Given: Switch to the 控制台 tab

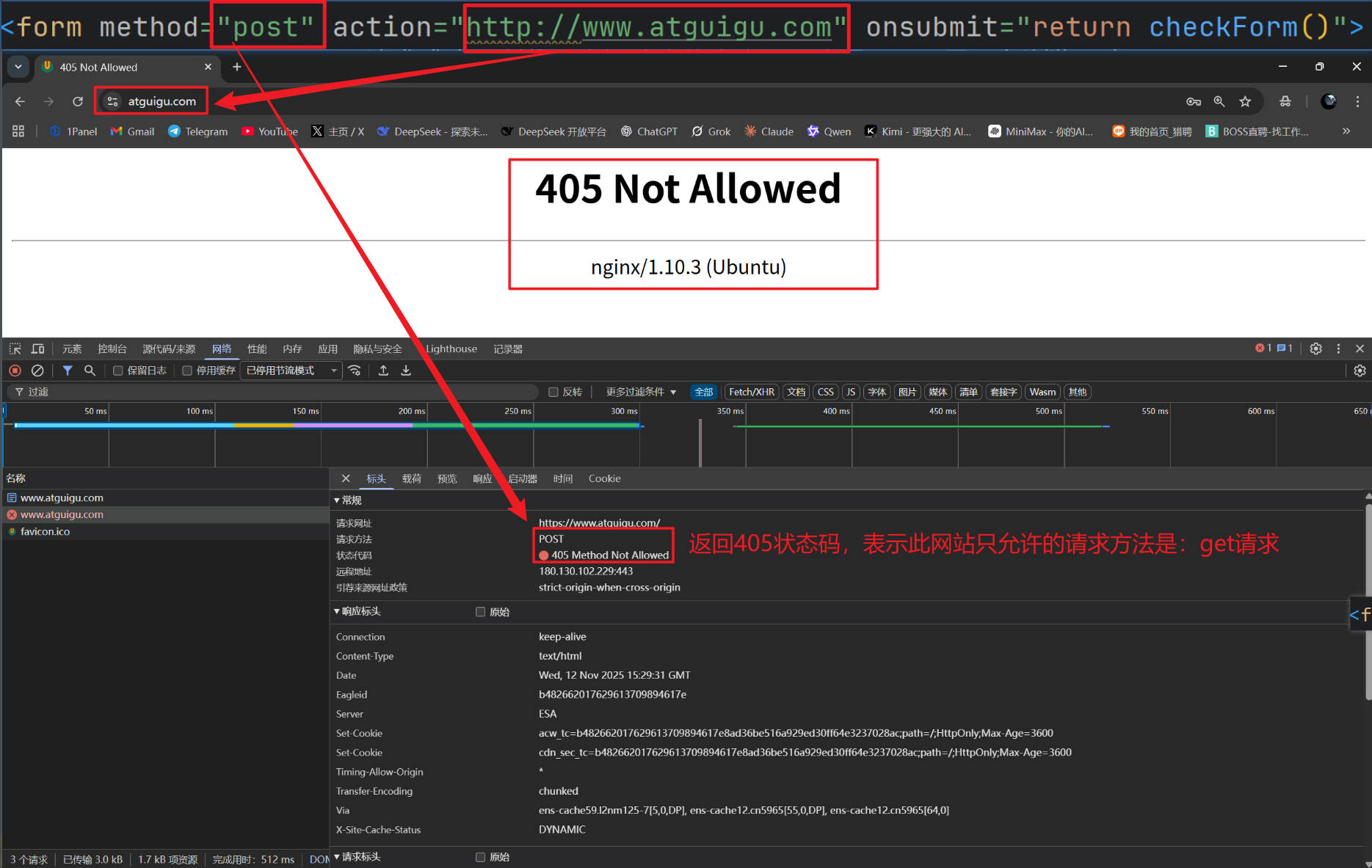Looking at the screenshot, I should click(x=112, y=349).
